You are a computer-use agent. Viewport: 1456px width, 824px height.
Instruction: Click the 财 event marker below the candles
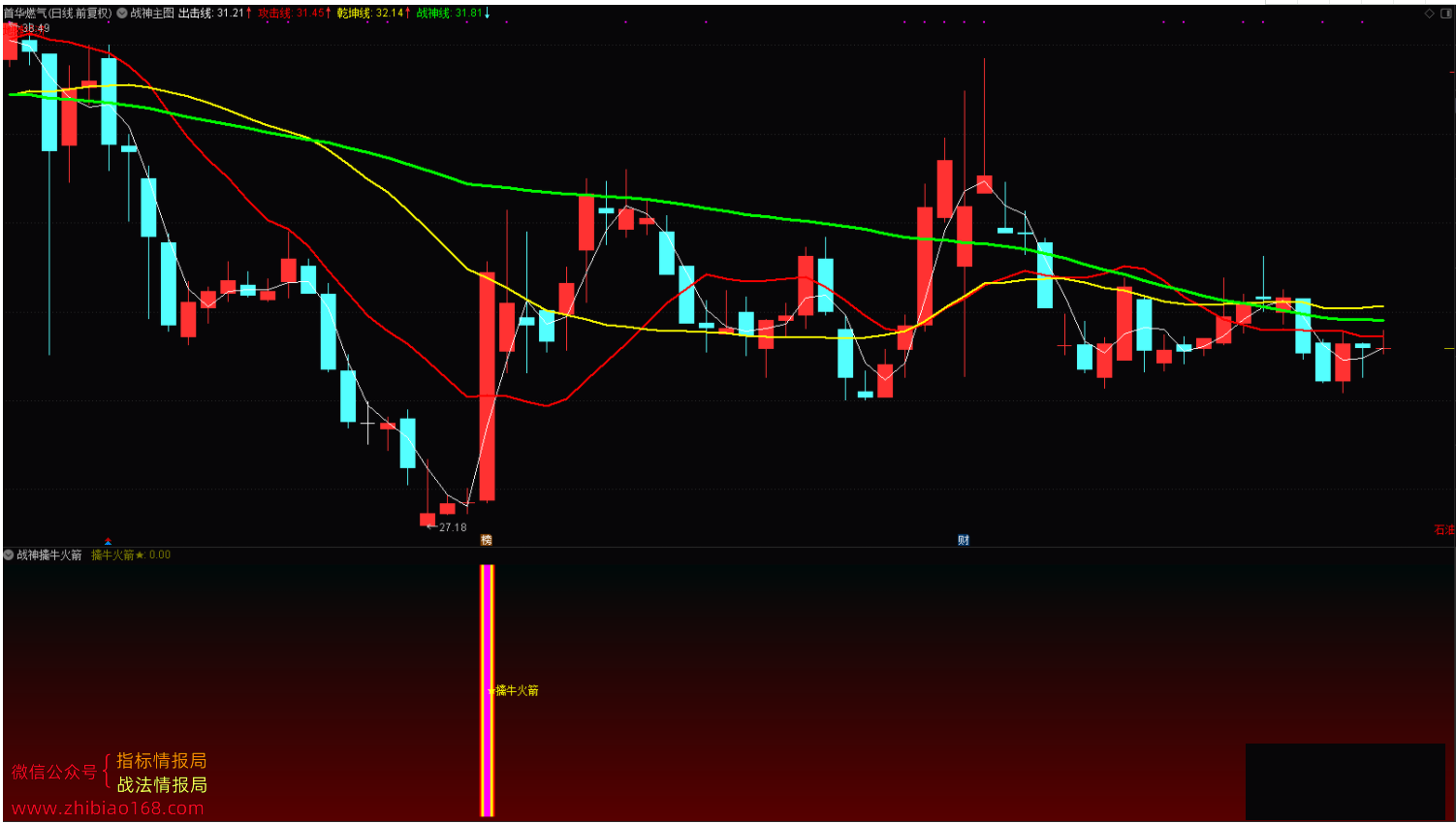tap(964, 540)
